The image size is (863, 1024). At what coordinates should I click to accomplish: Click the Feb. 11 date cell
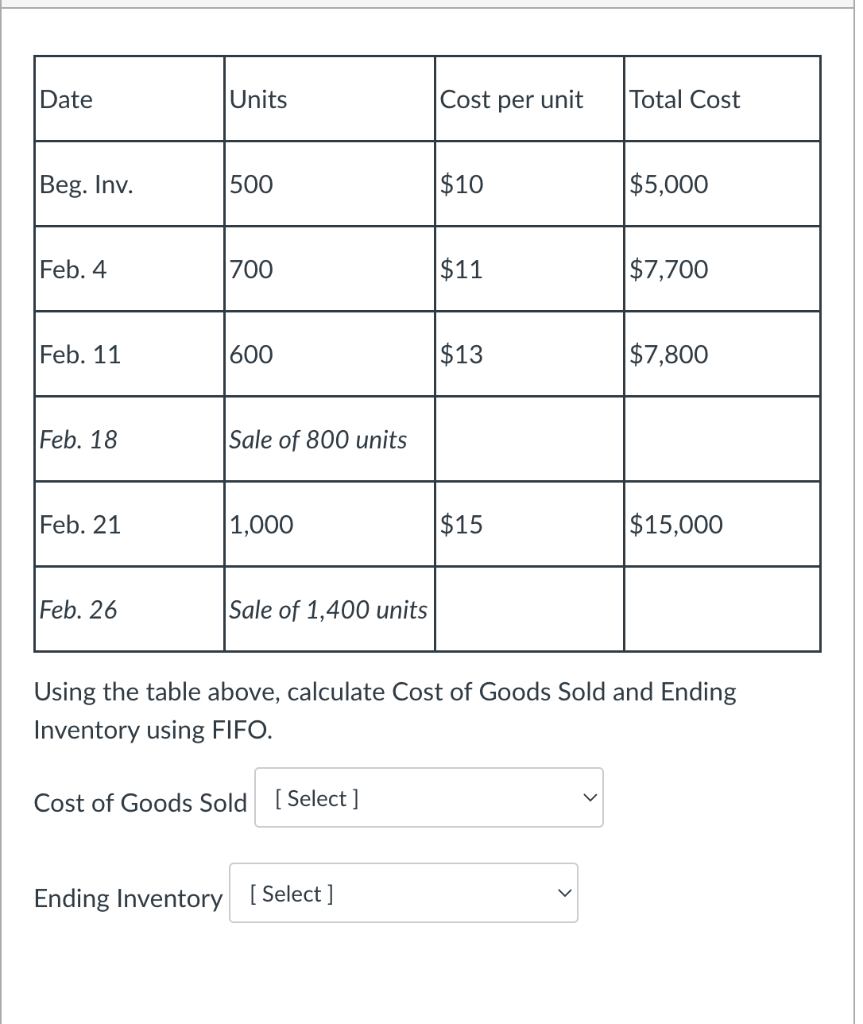tap(80, 353)
